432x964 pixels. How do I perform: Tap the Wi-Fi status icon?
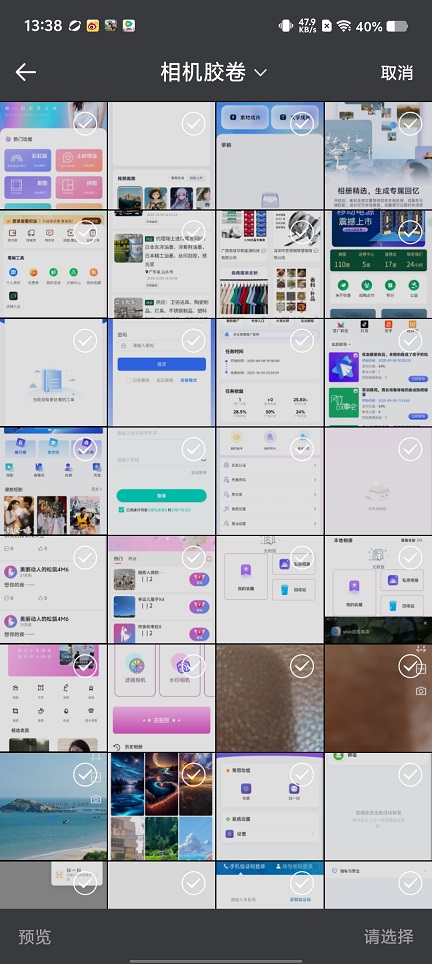click(x=344, y=26)
